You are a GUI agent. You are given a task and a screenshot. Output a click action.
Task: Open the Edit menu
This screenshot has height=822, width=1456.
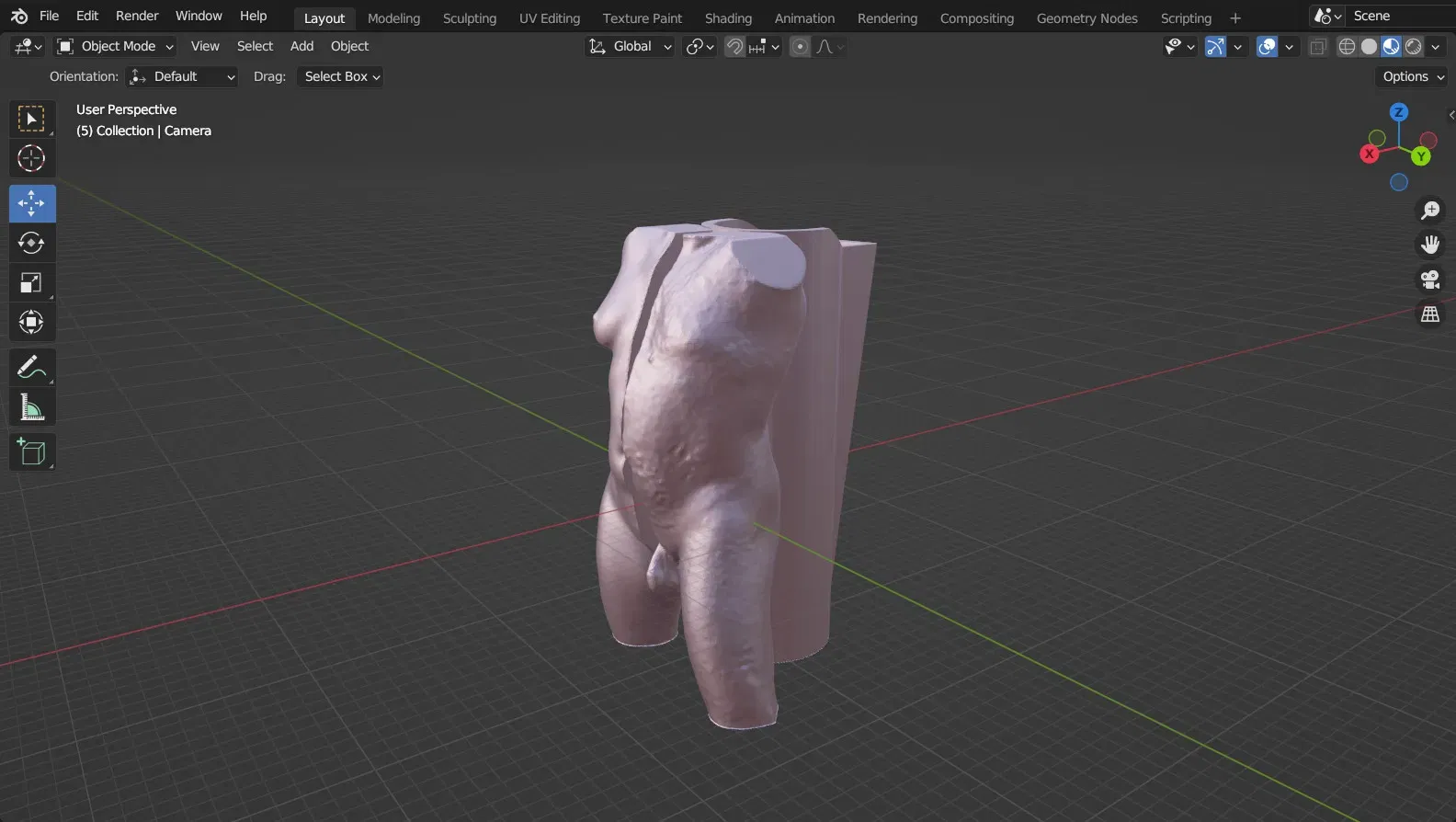(87, 17)
